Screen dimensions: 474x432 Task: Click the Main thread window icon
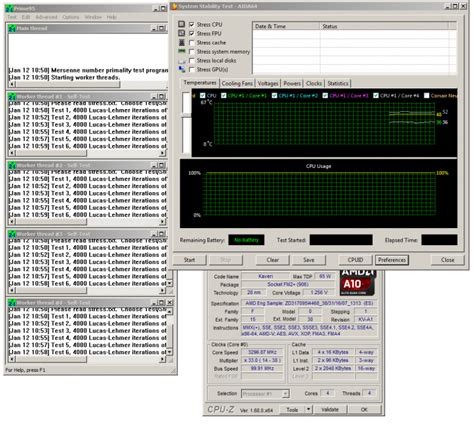coord(12,29)
